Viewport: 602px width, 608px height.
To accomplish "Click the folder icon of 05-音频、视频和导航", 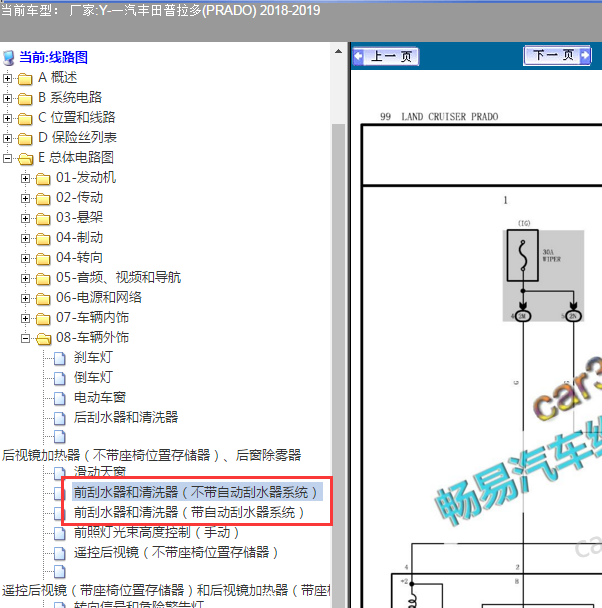I will coord(43,279).
